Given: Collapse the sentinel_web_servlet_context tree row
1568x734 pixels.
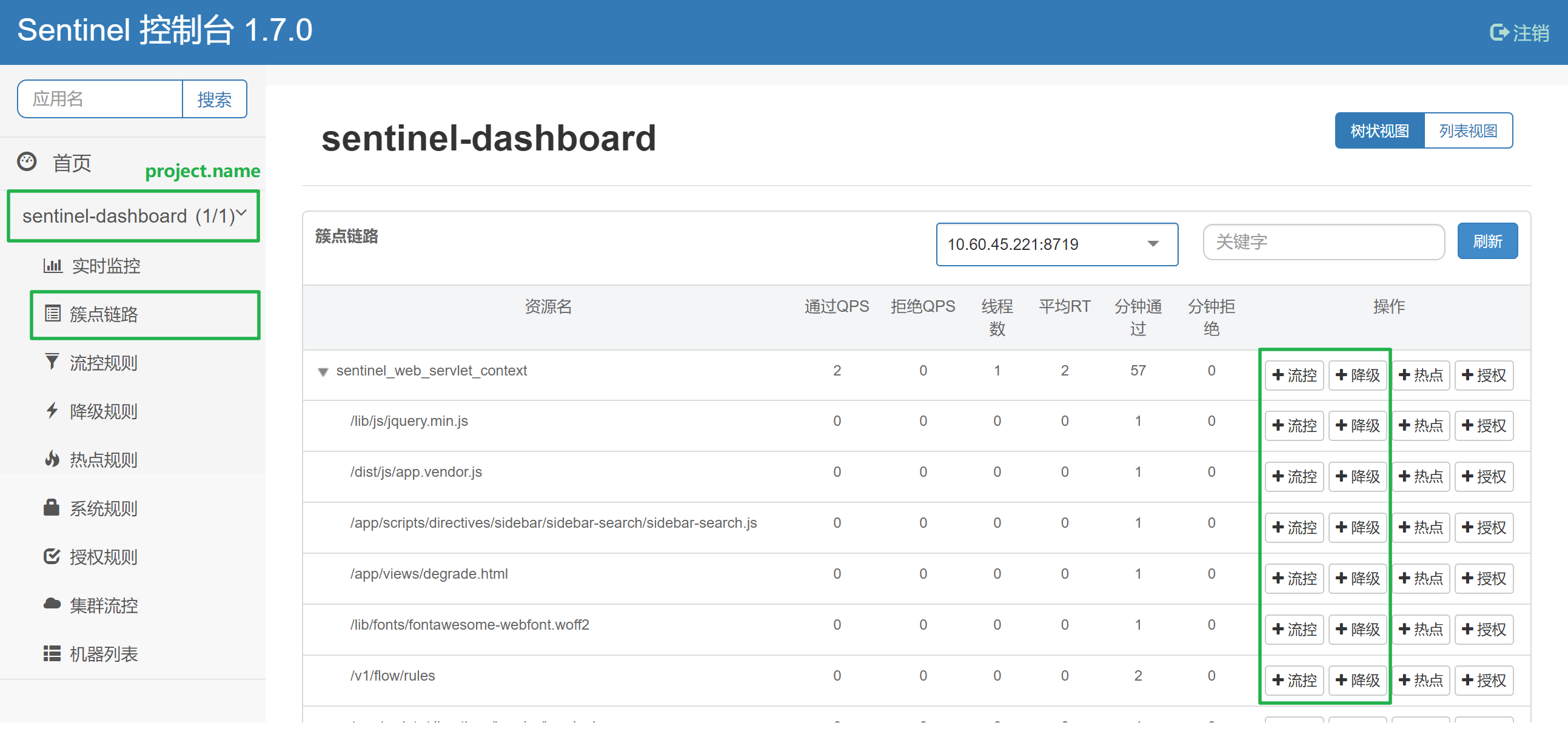Looking at the screenshot, I should point(323,372).
